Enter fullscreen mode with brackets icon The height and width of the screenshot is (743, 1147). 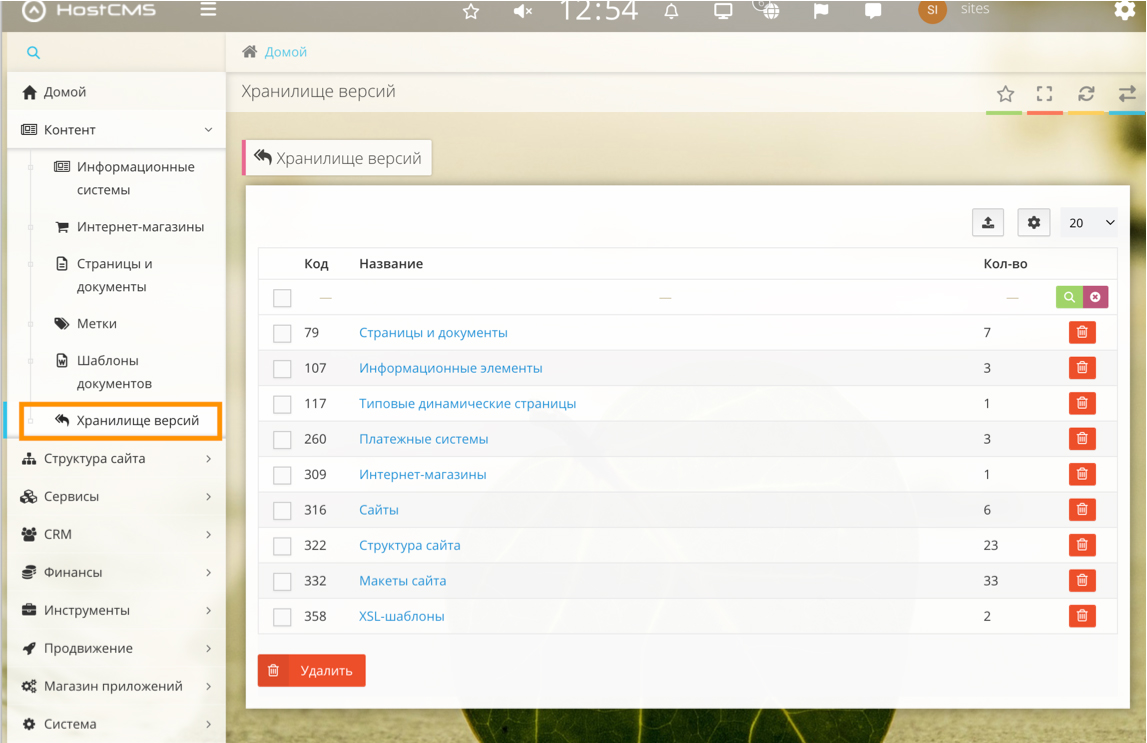point(1045,94)
